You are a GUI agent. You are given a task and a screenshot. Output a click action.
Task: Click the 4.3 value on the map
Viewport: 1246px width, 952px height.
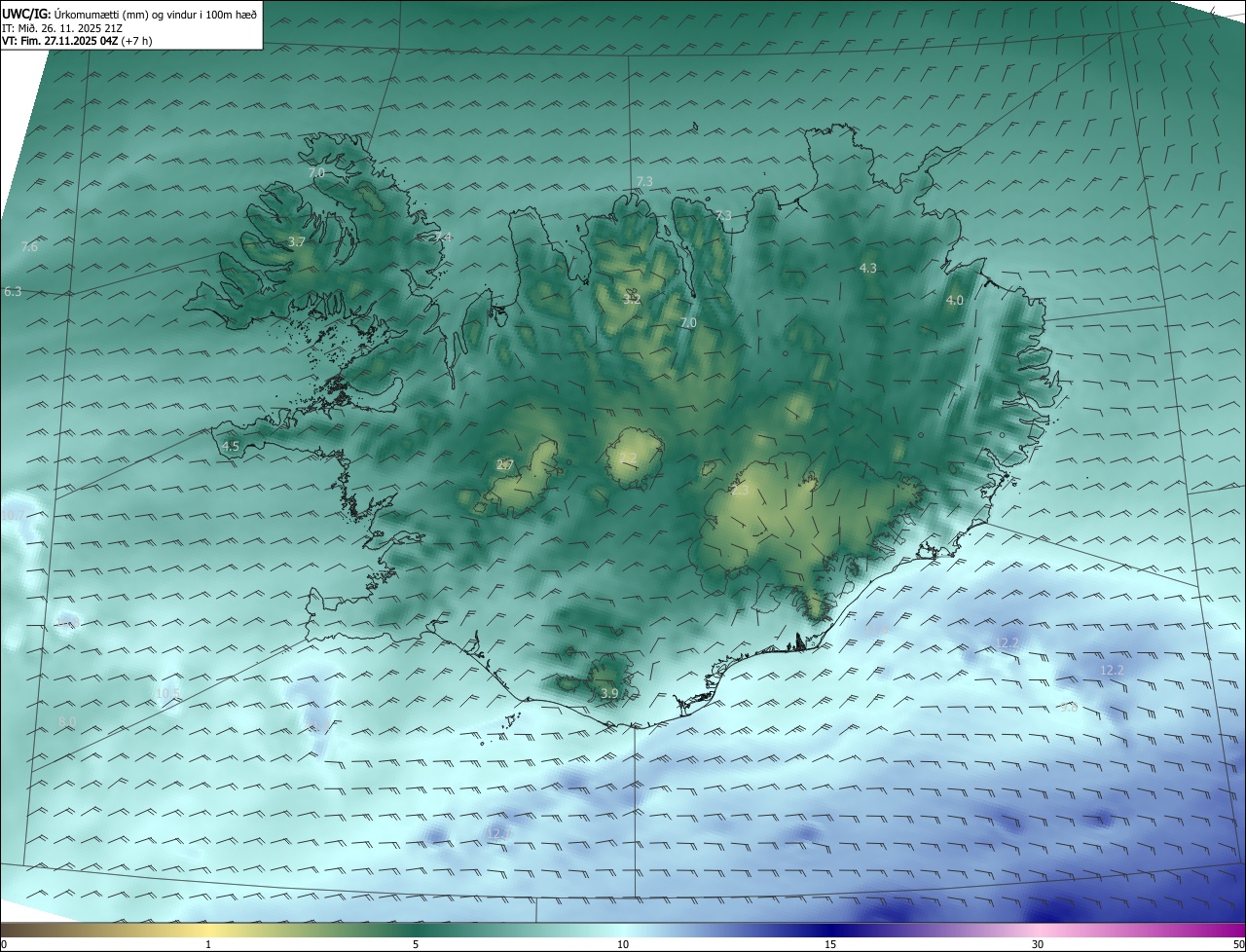pos(868,268)
